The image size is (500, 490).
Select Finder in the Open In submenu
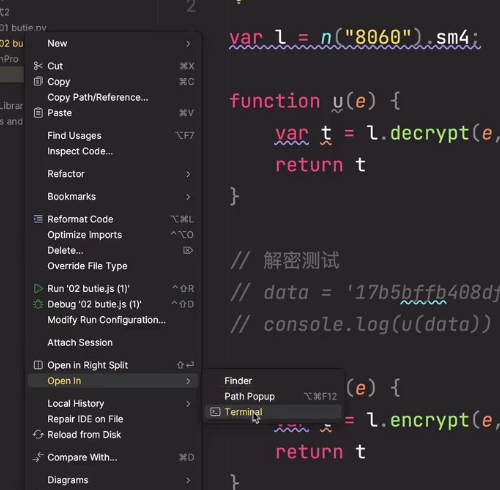click(x=273, y=381)
